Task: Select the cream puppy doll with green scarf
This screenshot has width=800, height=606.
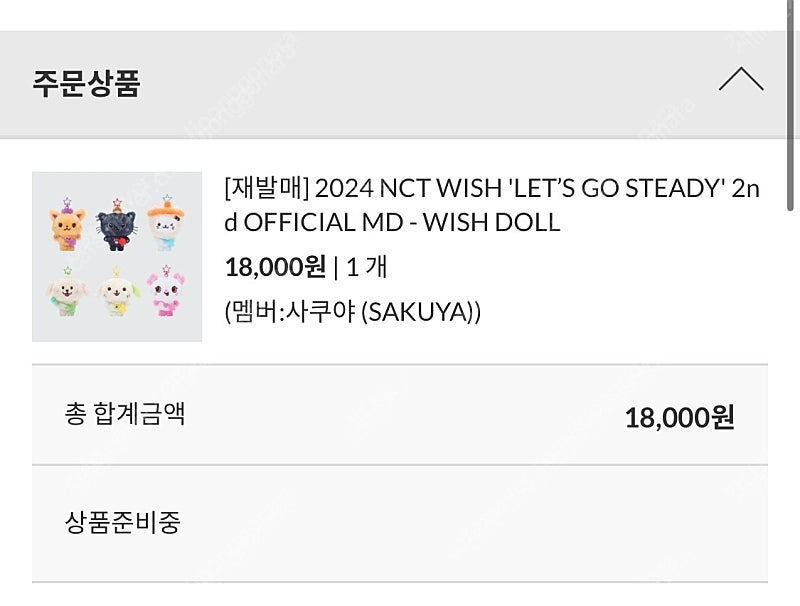Action: coord(67,292)
